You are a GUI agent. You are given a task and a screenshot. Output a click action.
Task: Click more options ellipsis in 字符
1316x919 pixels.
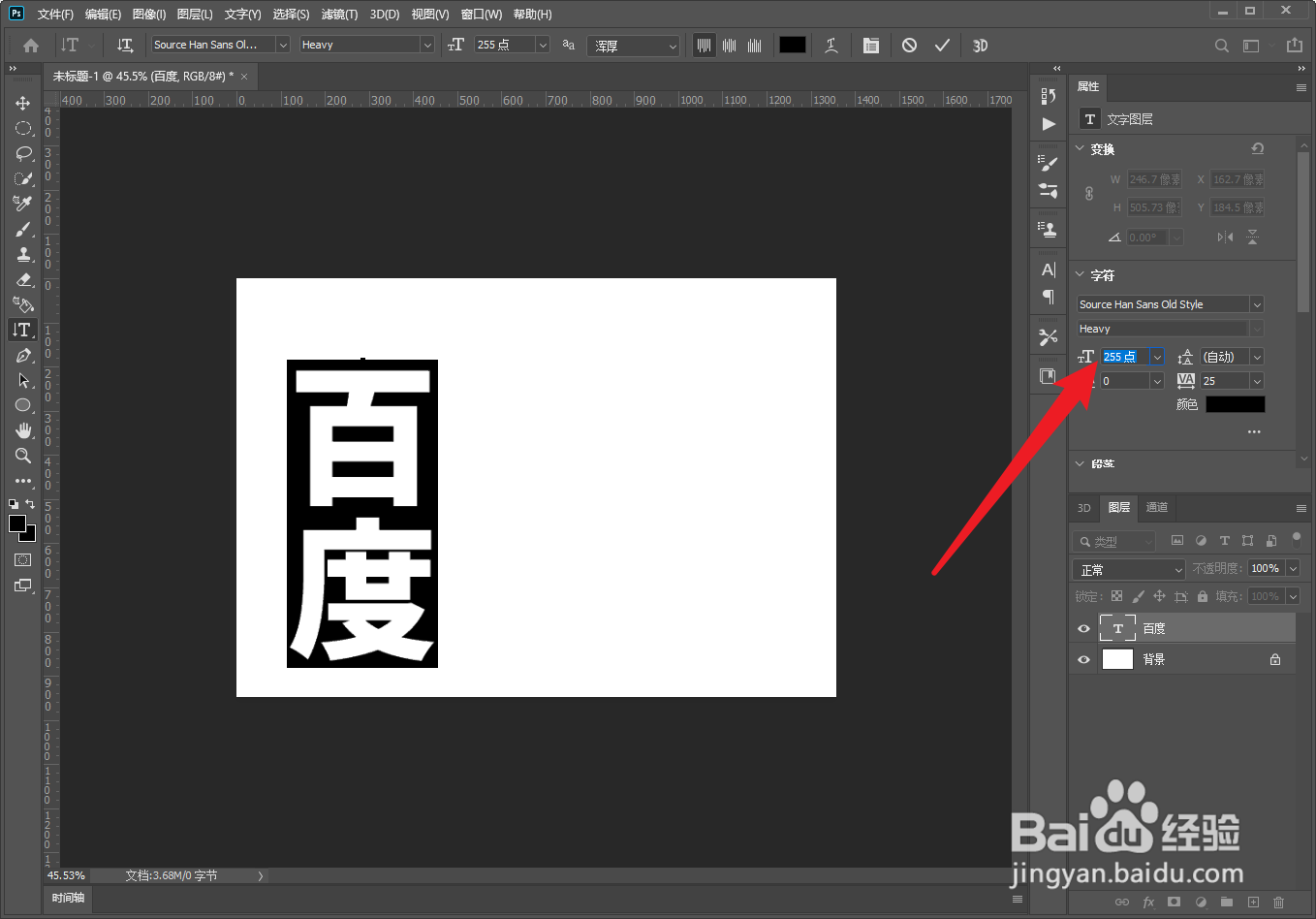click(1254, 431)
